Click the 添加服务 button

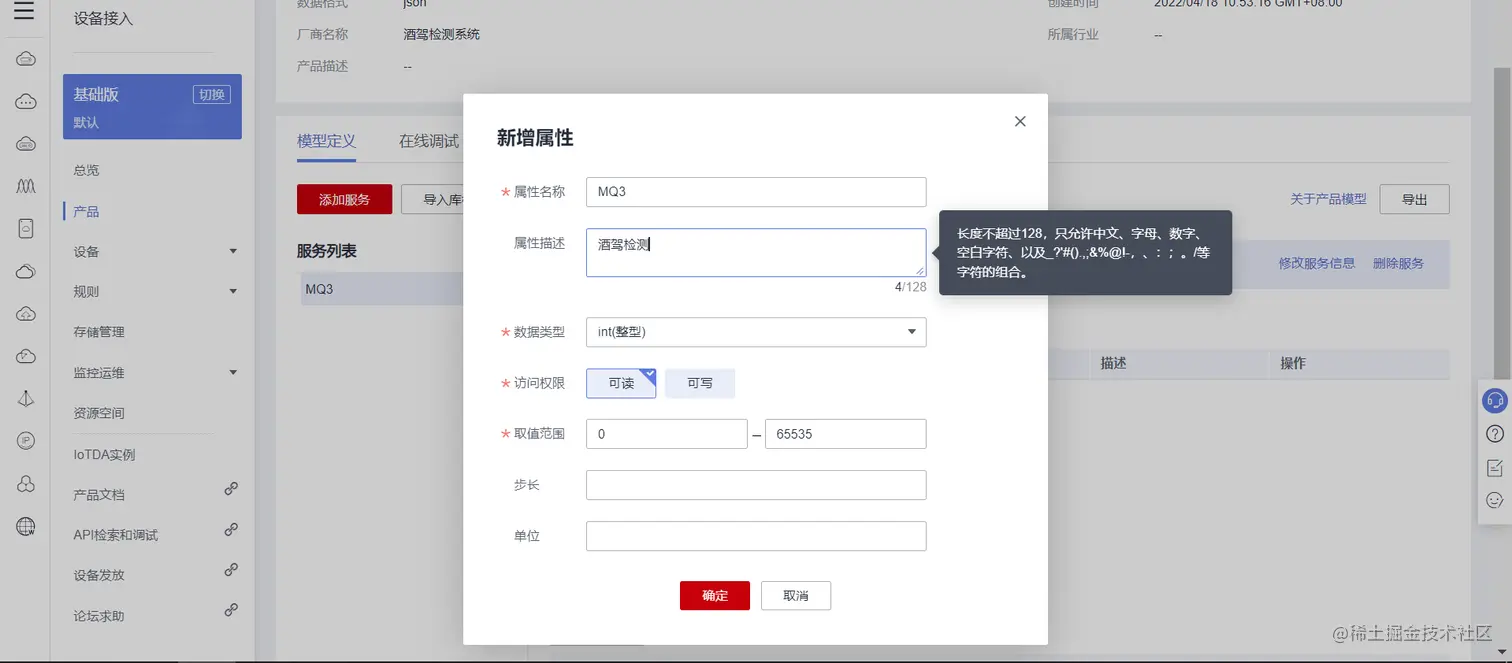click(344, 199)
